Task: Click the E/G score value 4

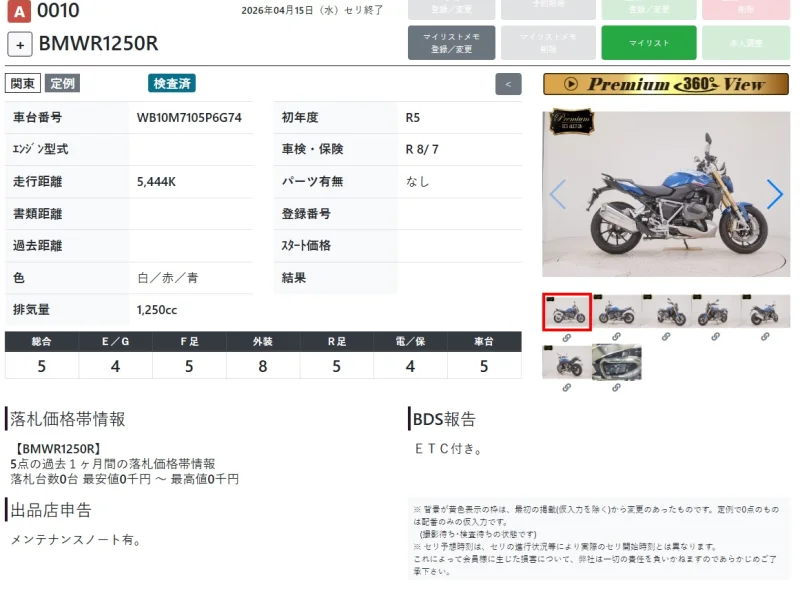Action: click(115, 366)
